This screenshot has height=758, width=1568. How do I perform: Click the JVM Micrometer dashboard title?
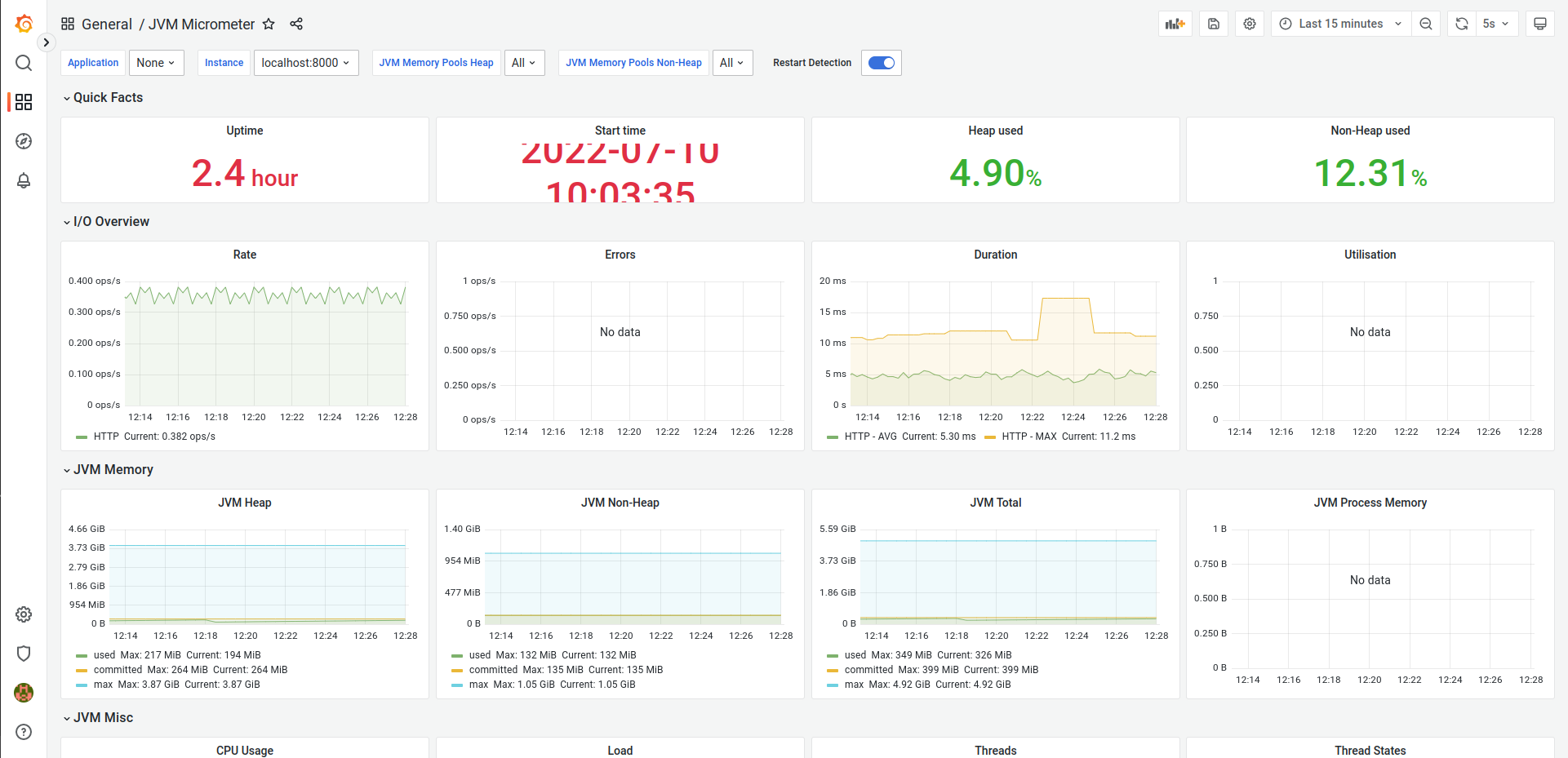click(202, 24)
